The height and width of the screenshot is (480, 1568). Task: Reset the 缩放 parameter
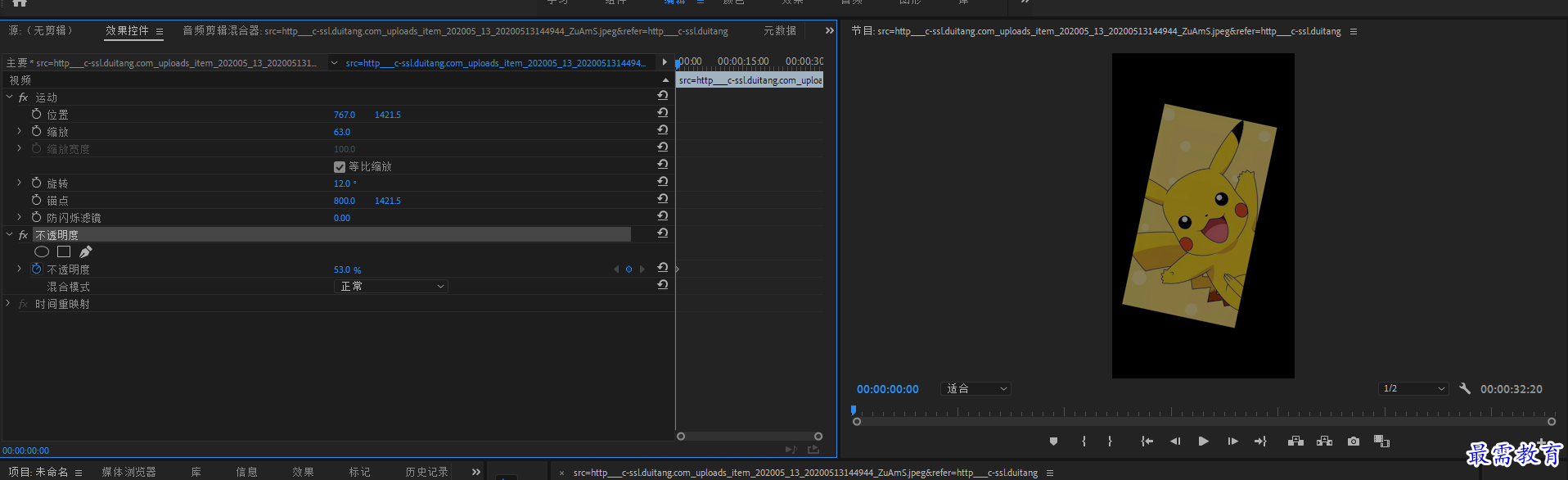[x=663, y=130]
